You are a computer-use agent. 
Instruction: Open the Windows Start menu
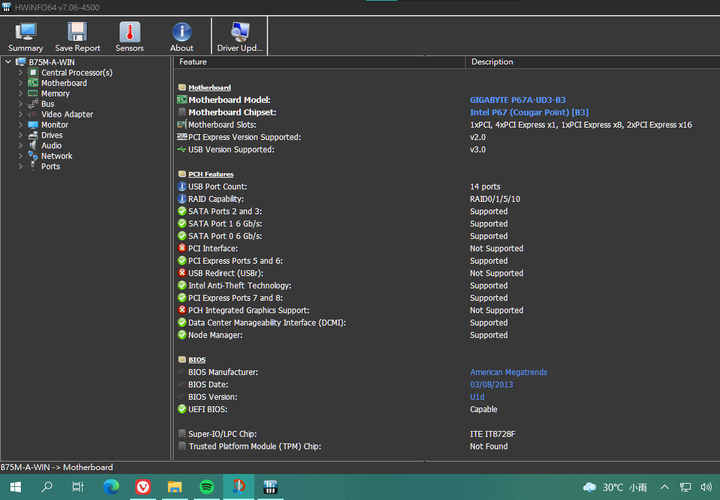point(15,487)
